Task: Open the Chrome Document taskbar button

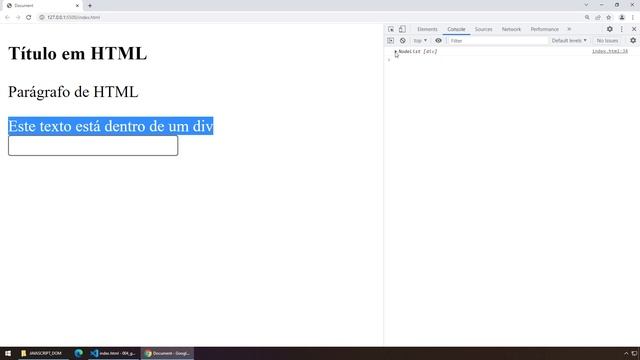Action: pos(167,353)
